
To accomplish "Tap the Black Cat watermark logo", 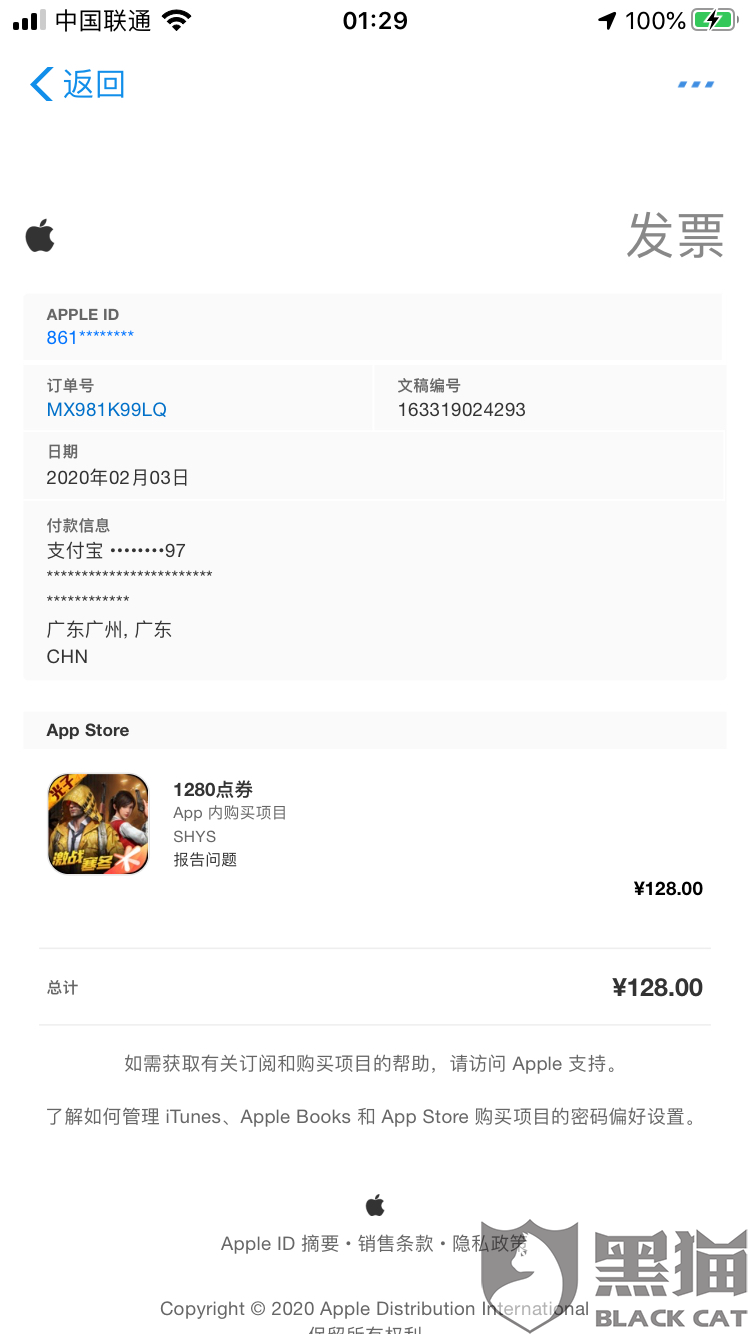I will pyautogui.click(x=615, y=1275).
